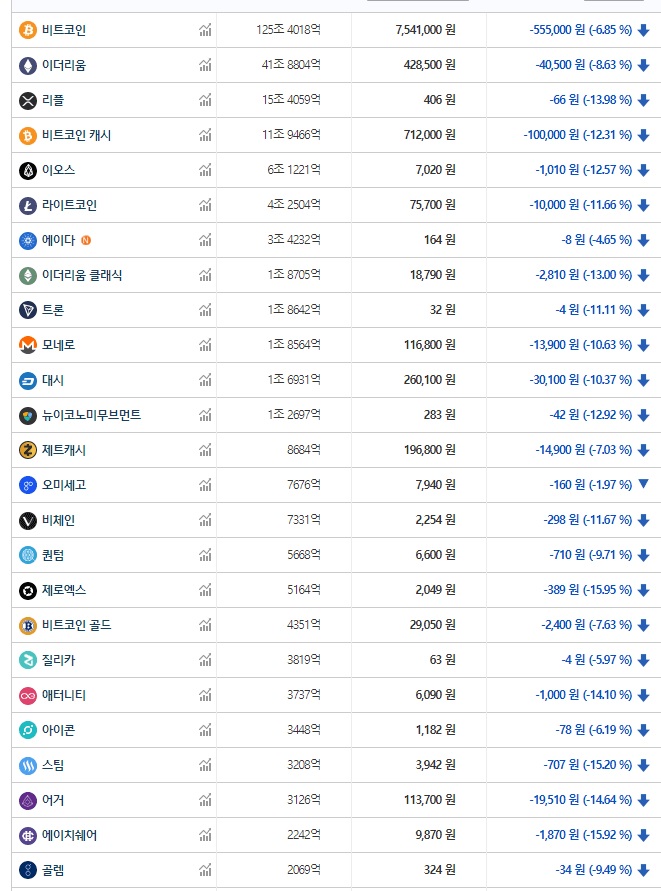The width and height of the screenshot is (661, 891).
Task: Click the 트론 coin logo
Action: 28,310
